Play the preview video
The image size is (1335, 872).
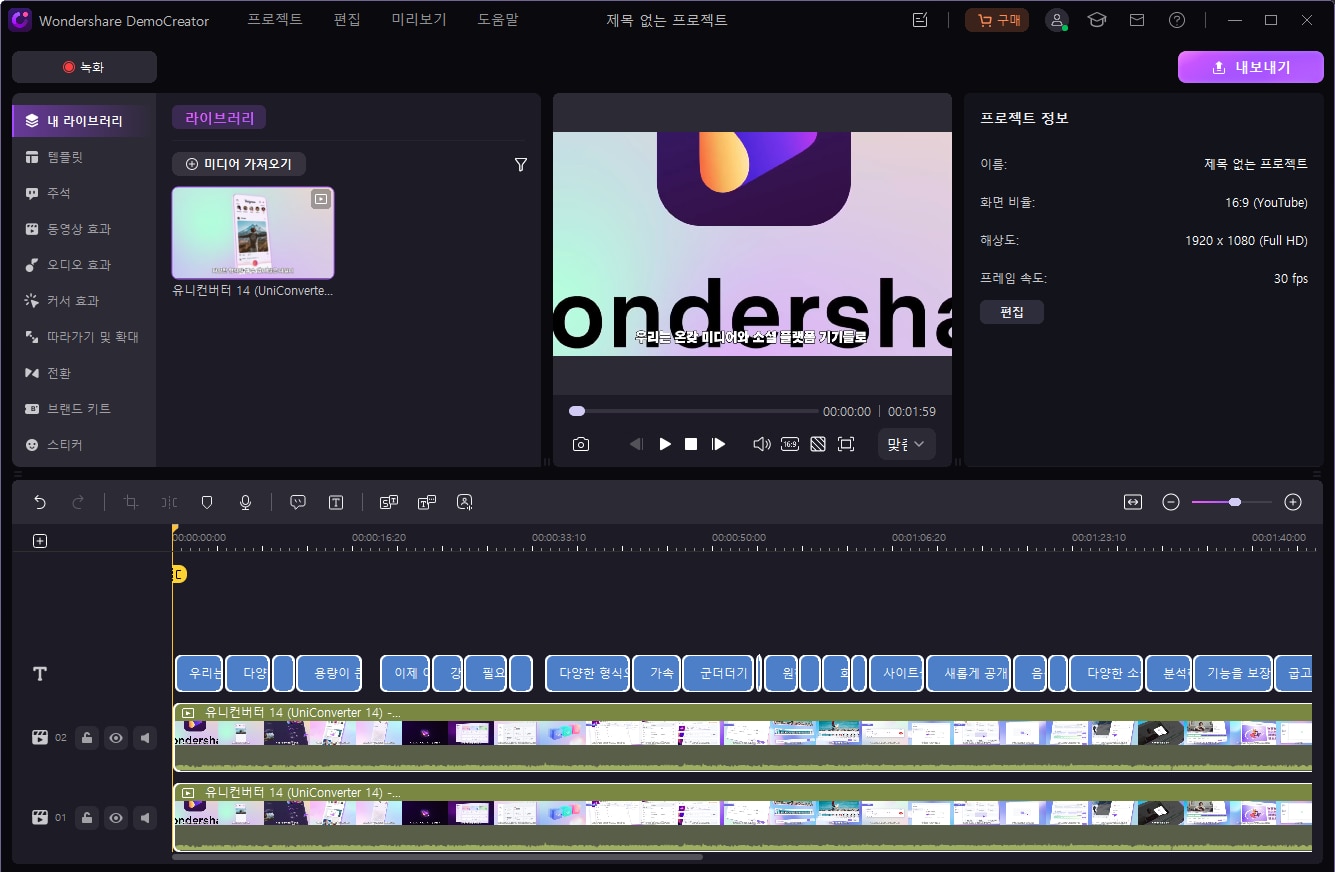pos(665,444)
